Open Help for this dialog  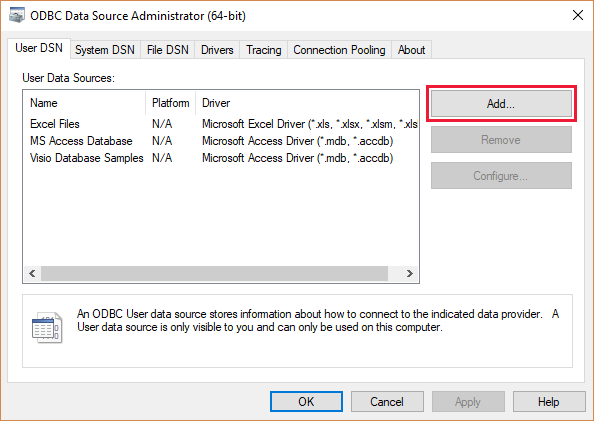coord(549,402)
